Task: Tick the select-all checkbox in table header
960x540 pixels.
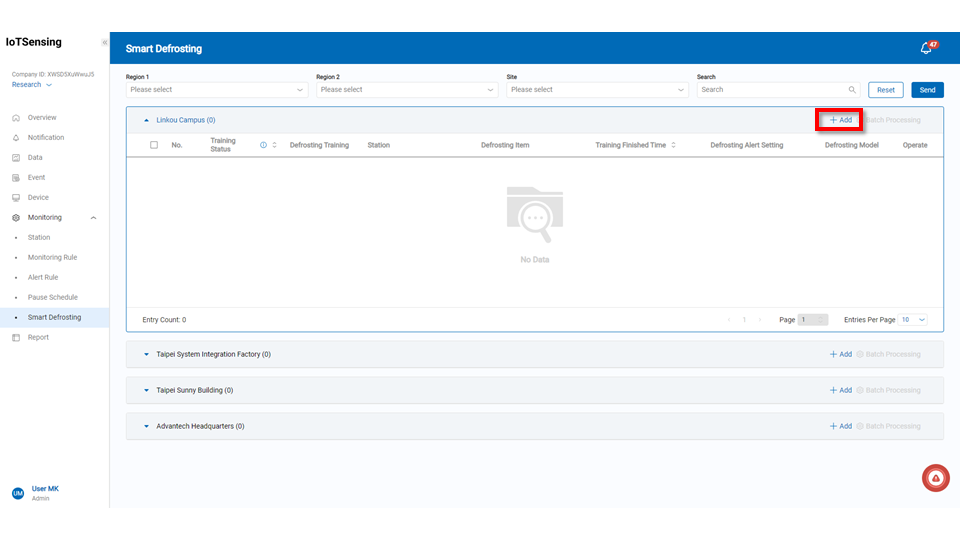Action: pos(154,145)
